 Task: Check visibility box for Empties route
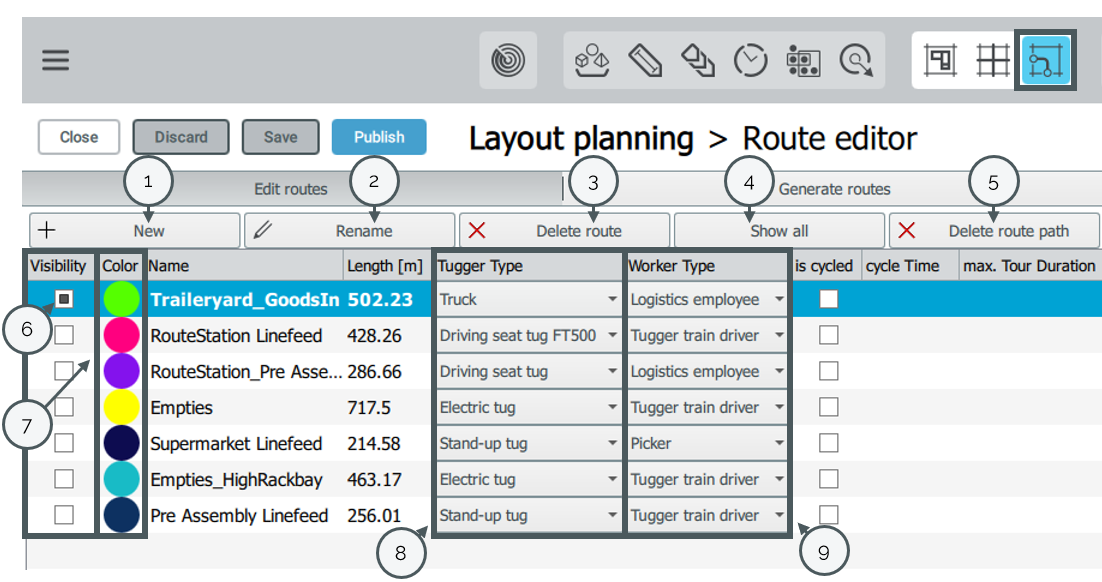click(64, 407)
